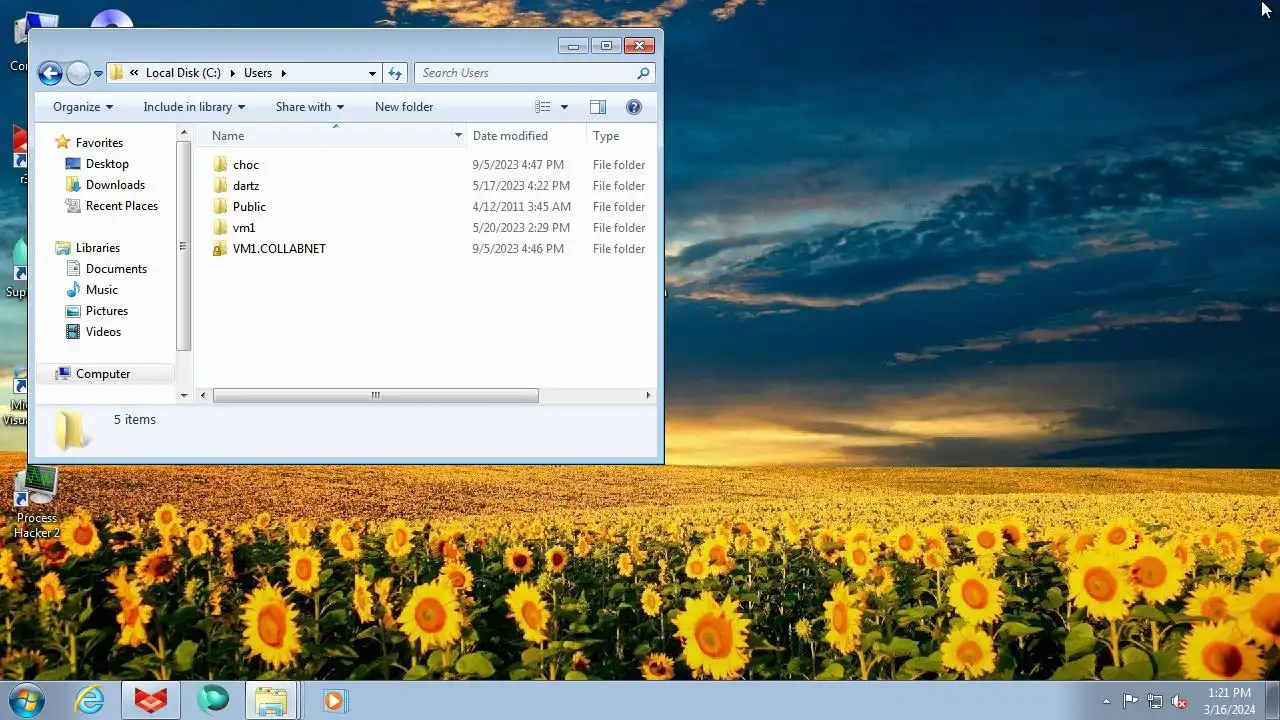Toggle the preview pane
Image resolution: width=1280 pixels, height=720 pixels.
(x=598, y=107)
